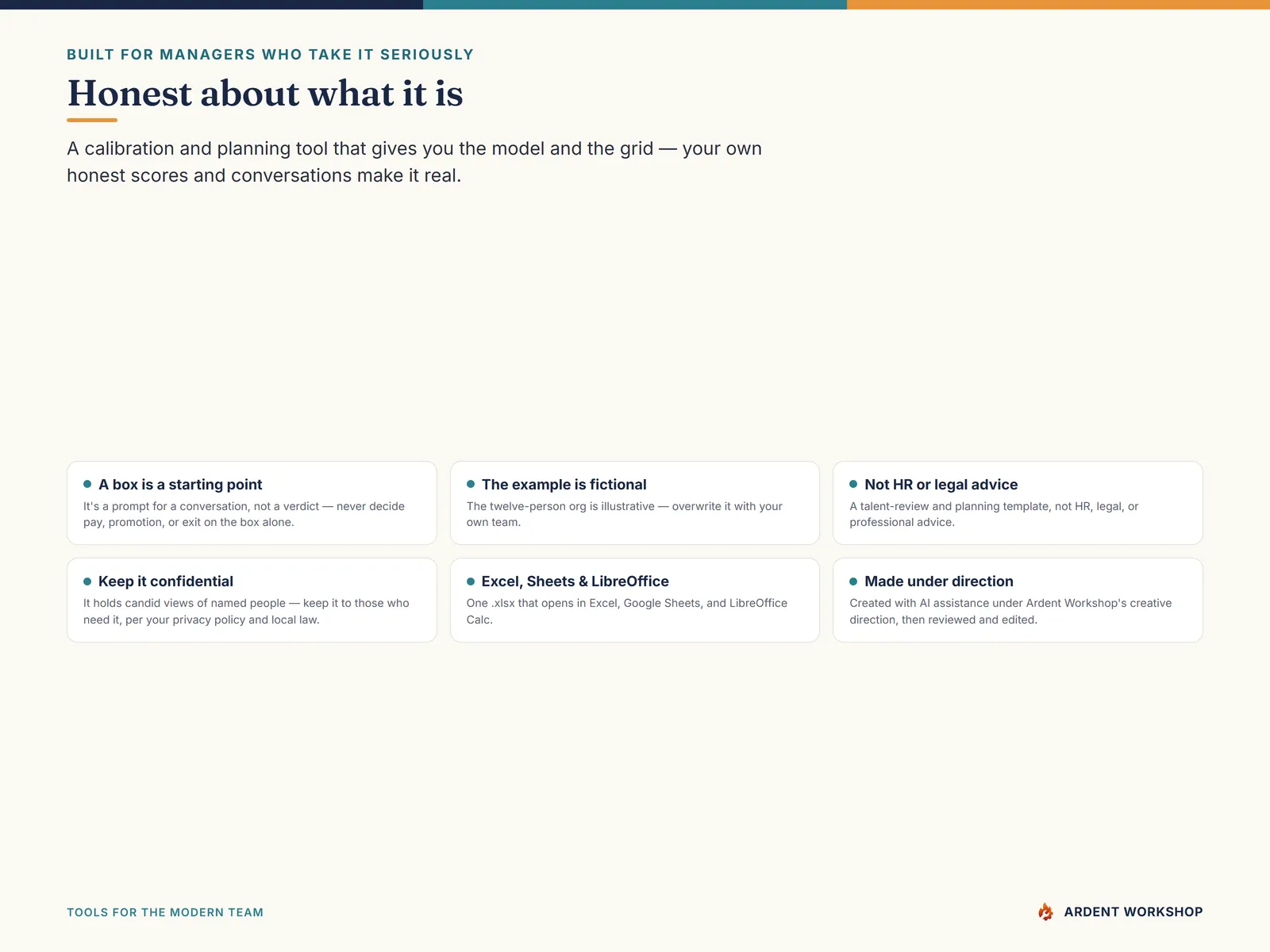Select the 'Made under direction' heading
The height and width of the screenshot is (952, 1270).
tap(939, 582)
